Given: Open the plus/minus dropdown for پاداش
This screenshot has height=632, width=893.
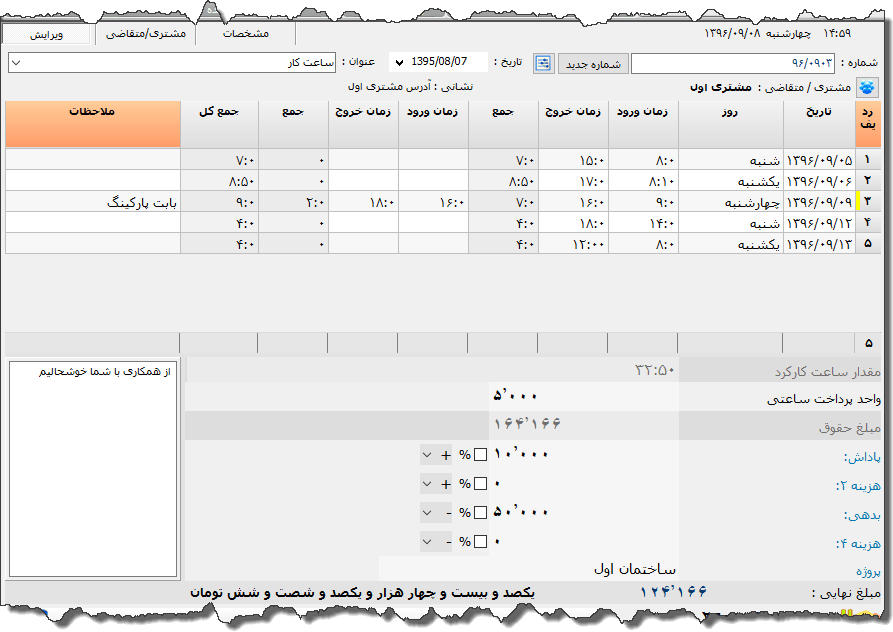Looking at the screenshot, I should click(x=428, y=455).
